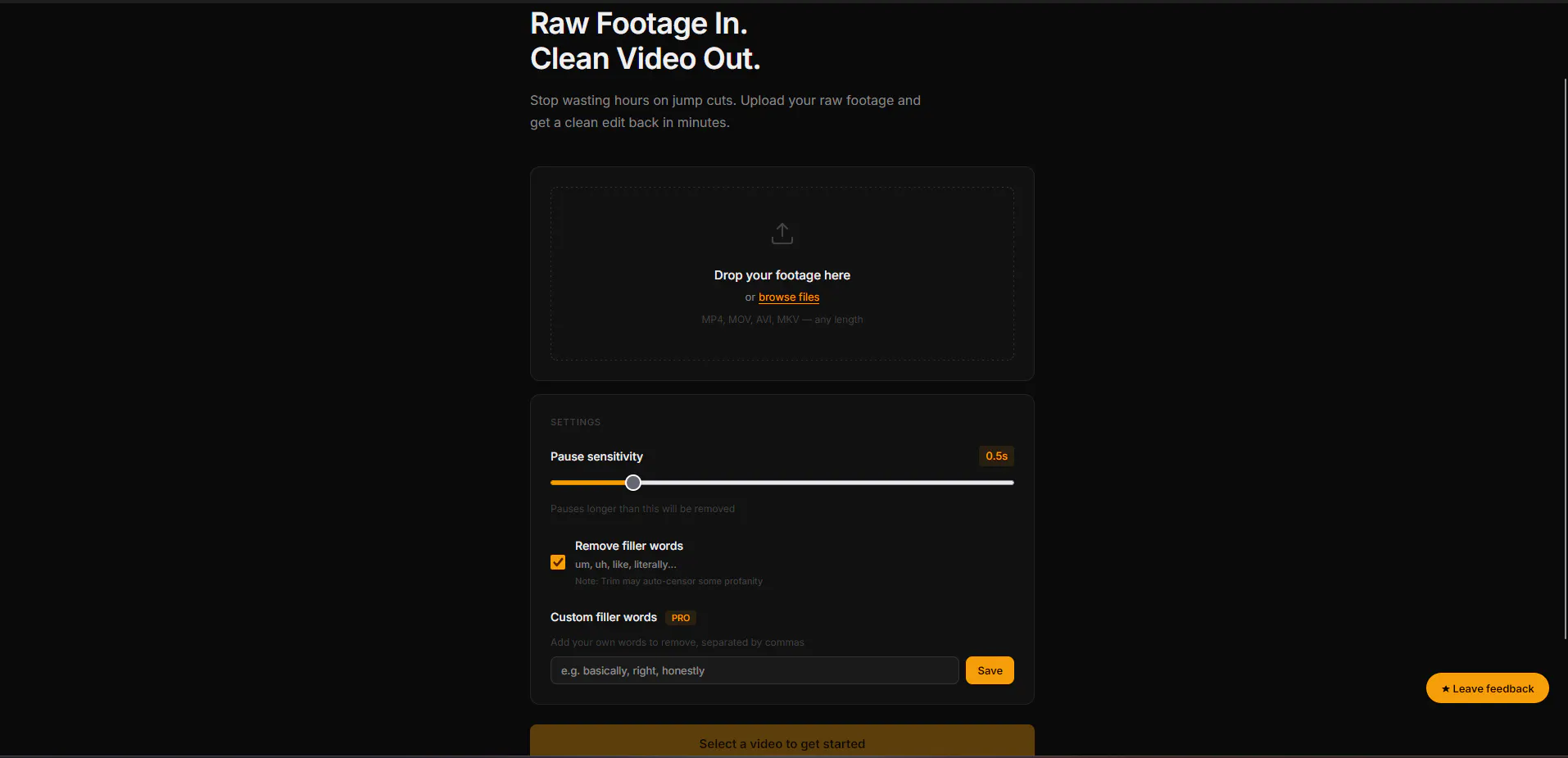Viewport: 1568px width, 758px height.
Task: Uncheck the Remove filler words checkbox
Action: [x=558, y=562]
